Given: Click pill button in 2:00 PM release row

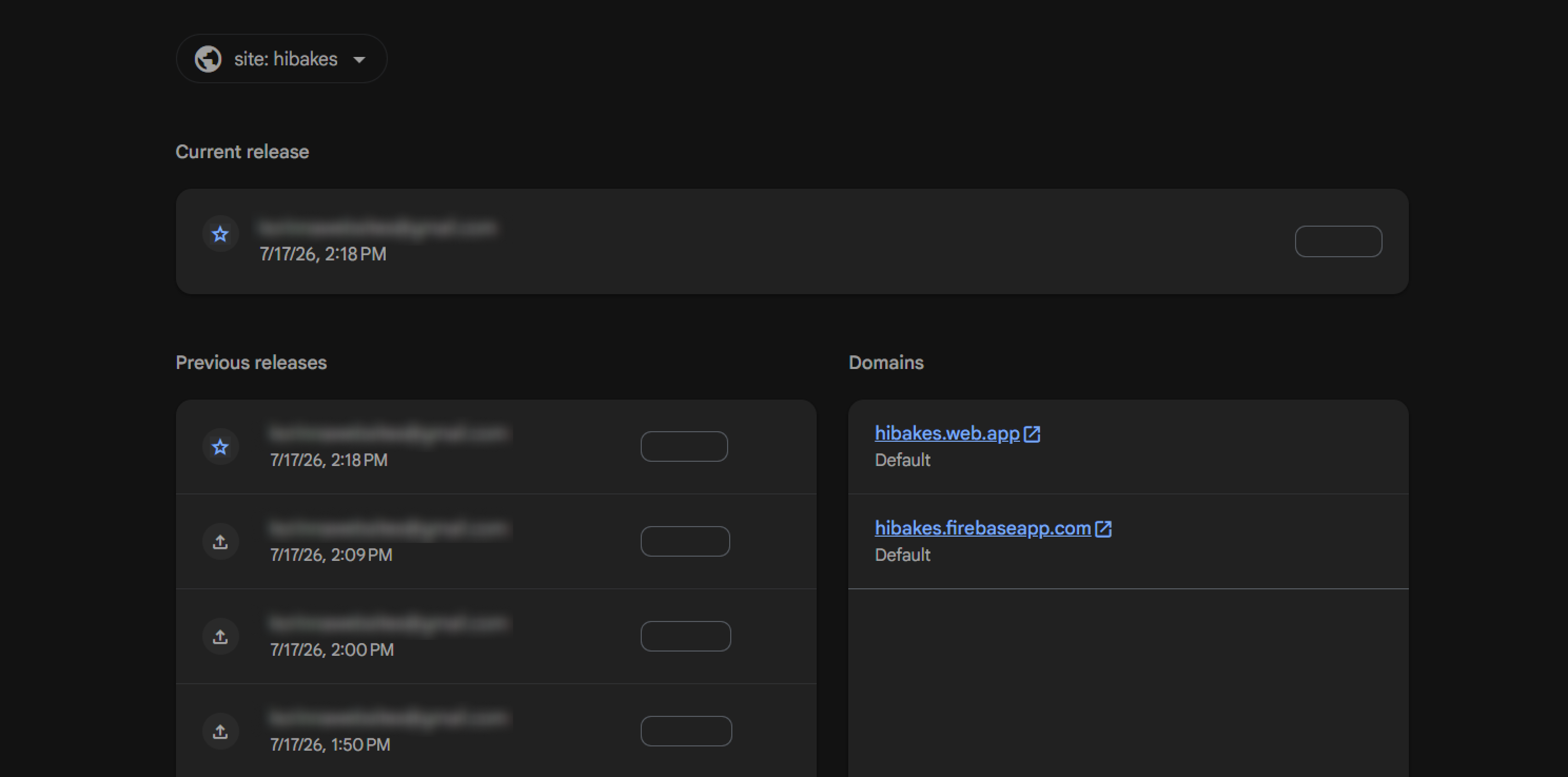Looking at the screenshot, I should pyautogui.click(x=686, y=636).
